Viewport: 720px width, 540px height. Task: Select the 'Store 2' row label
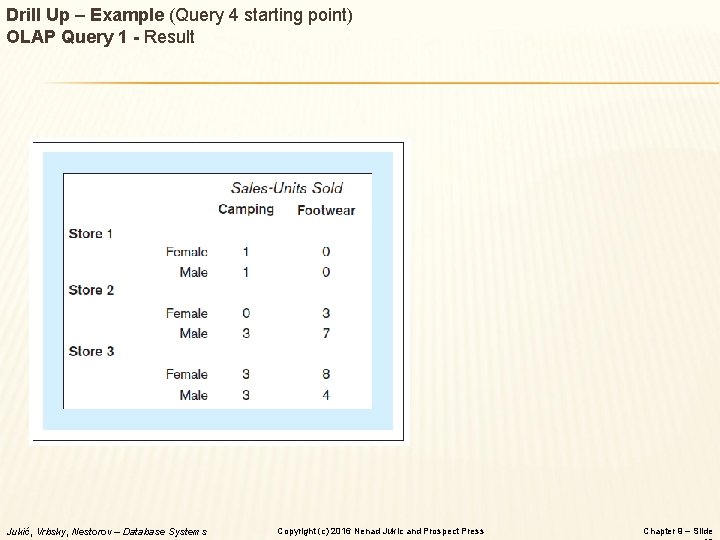tap(91, 290)
